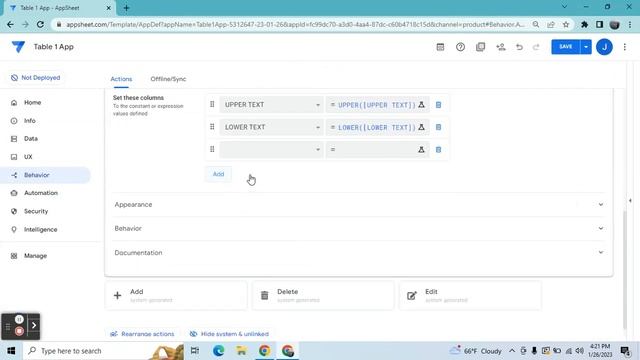Delete the LOWER TEXT column assignment

438,127
